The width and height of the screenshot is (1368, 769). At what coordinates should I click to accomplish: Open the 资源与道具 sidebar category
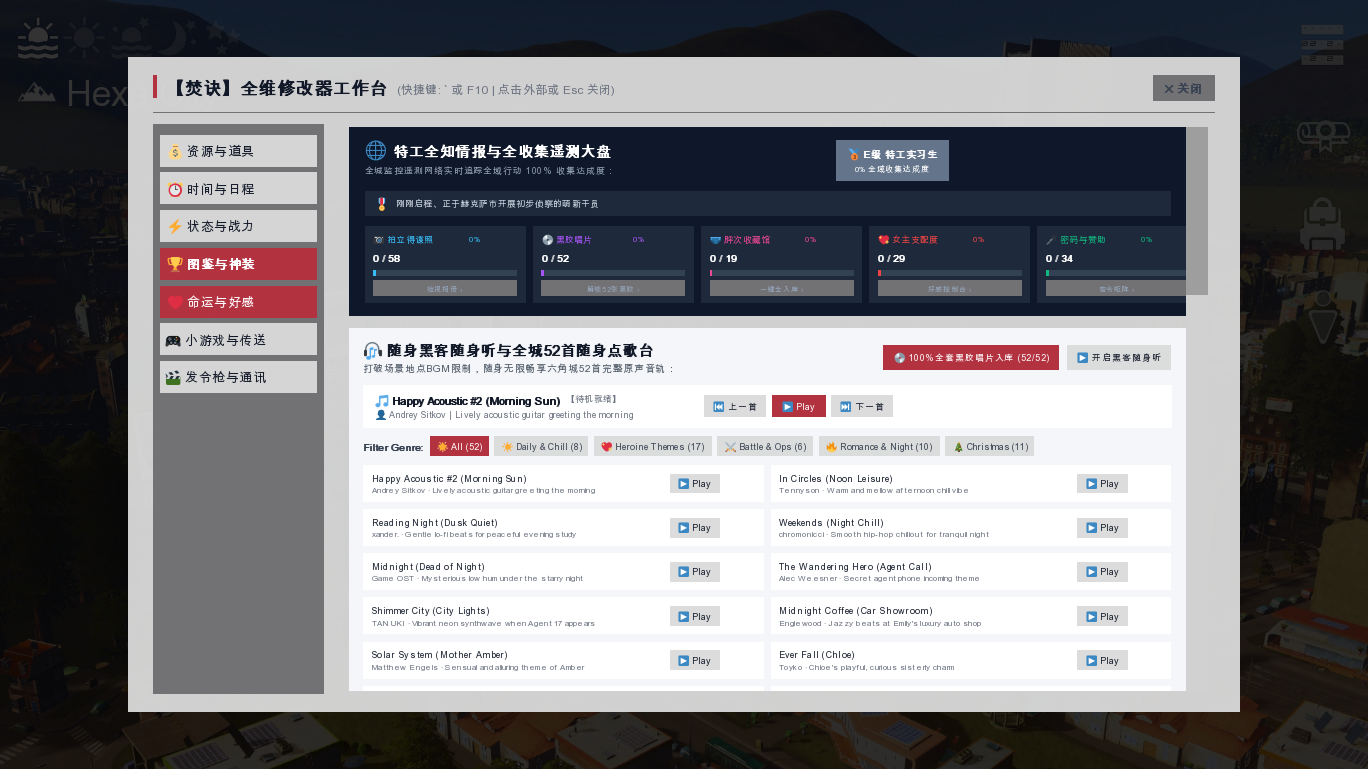click(x=238, y=151)
